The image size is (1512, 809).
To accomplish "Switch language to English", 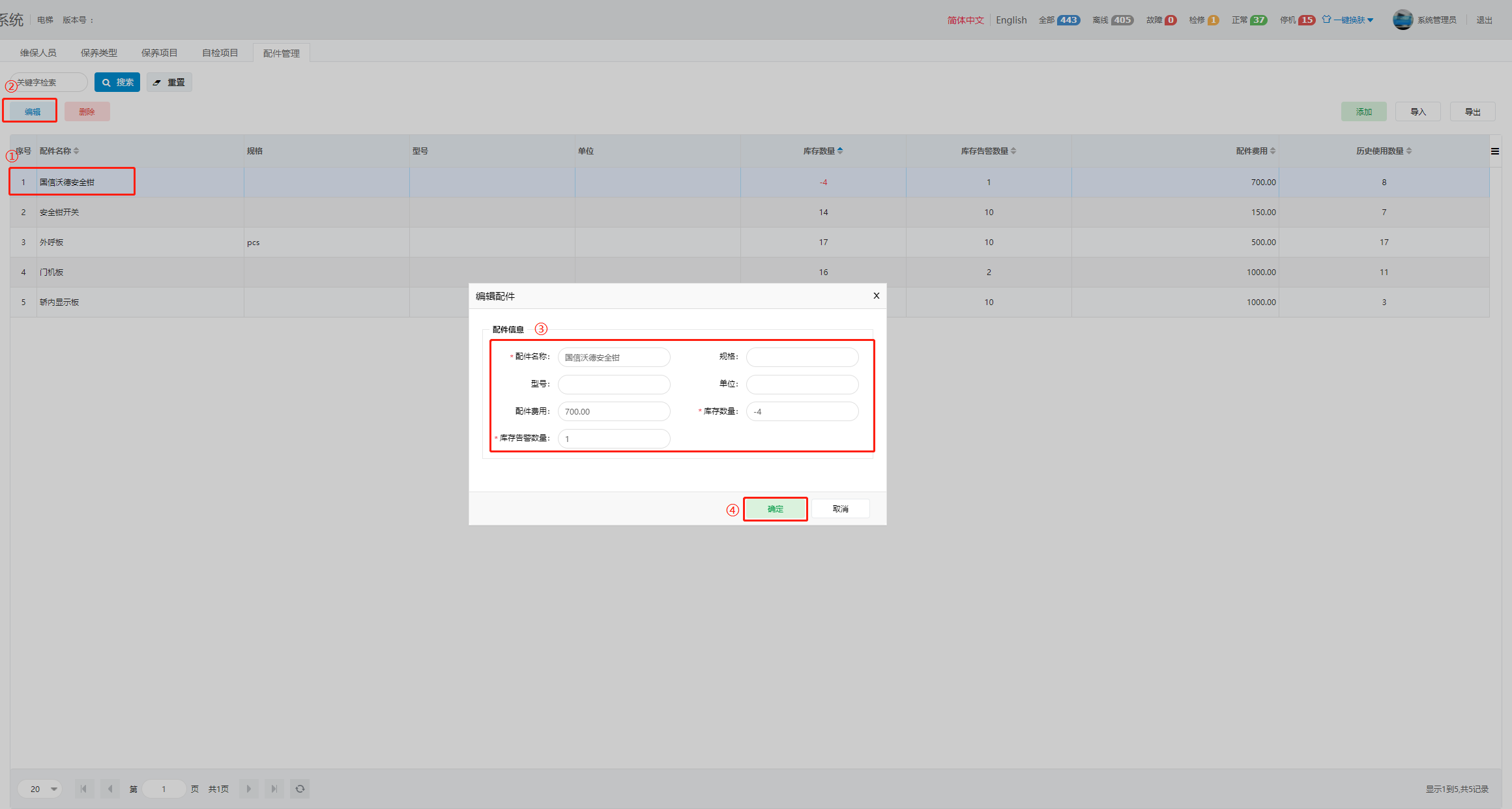I will click(1011, 20).
